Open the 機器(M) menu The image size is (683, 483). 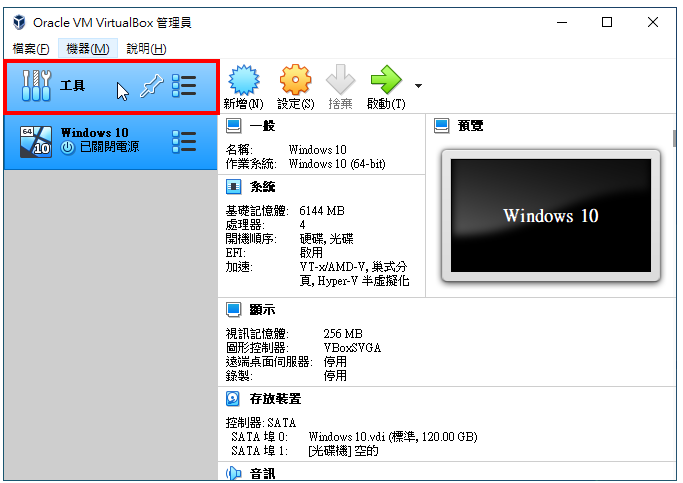point(88,48)
